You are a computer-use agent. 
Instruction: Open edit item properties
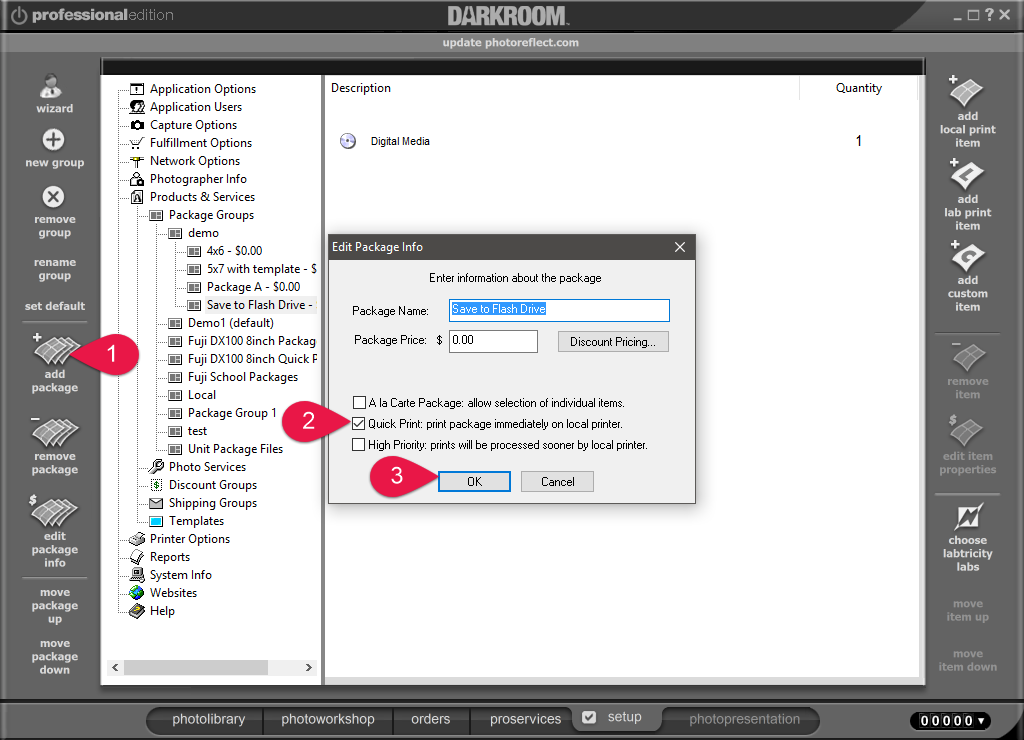967,445
